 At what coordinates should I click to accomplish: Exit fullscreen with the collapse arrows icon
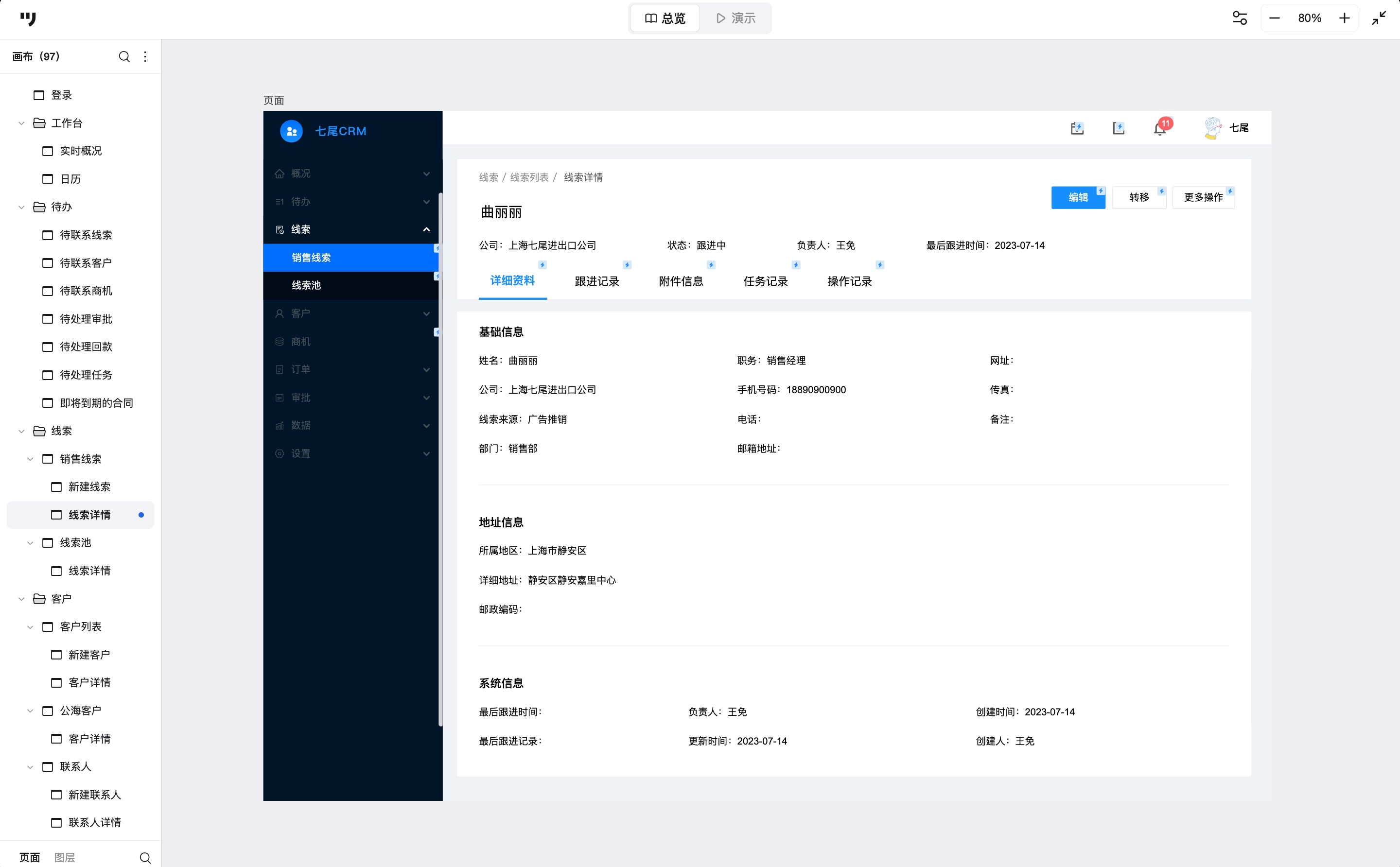pyautogui.click(x=1379, y=18)
